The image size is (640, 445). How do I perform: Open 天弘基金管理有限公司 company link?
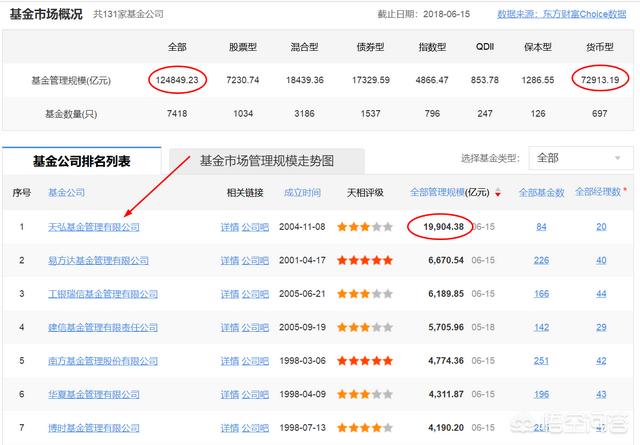[x=93, y=227]
